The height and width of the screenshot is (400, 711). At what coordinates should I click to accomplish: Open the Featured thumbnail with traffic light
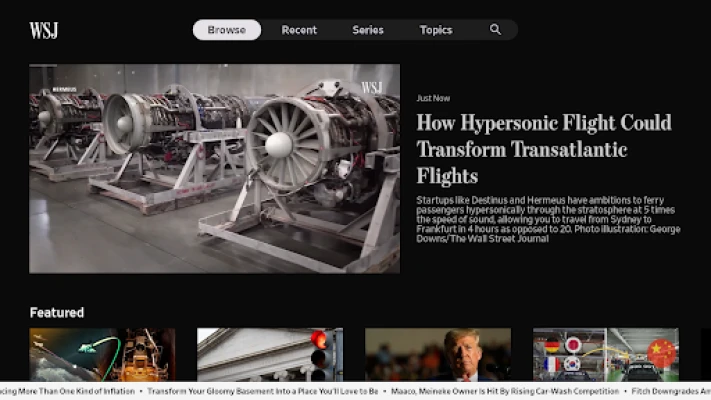(270, 354)
